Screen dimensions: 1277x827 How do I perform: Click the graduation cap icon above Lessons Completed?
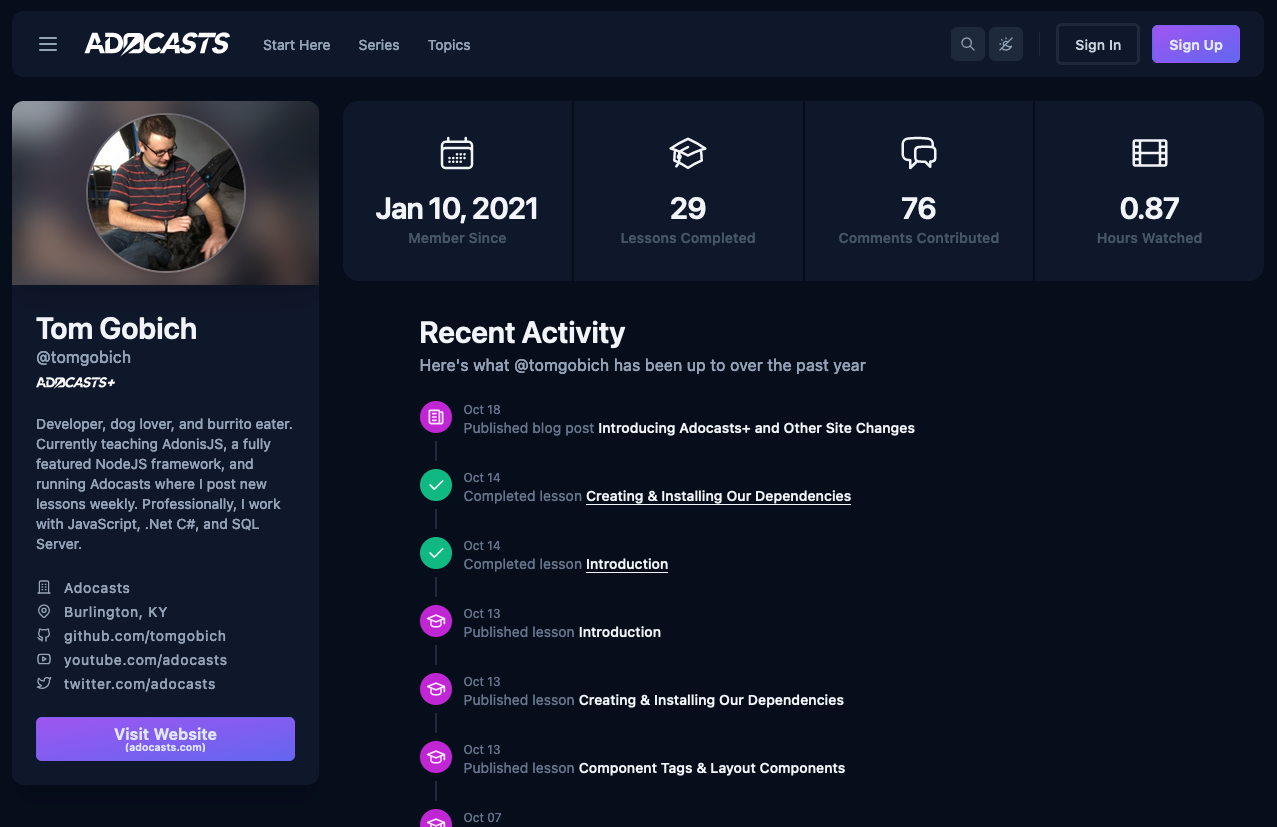click(x=688, y=153)
